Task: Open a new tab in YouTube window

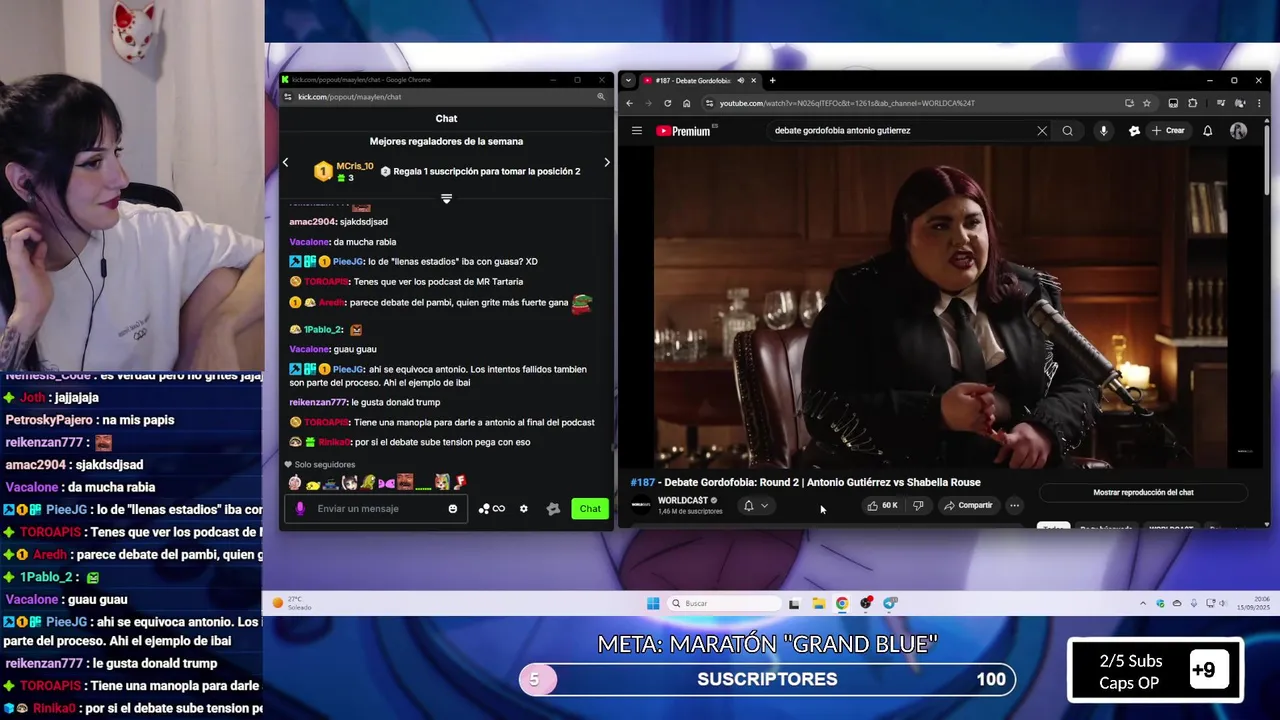Action: 772,80
